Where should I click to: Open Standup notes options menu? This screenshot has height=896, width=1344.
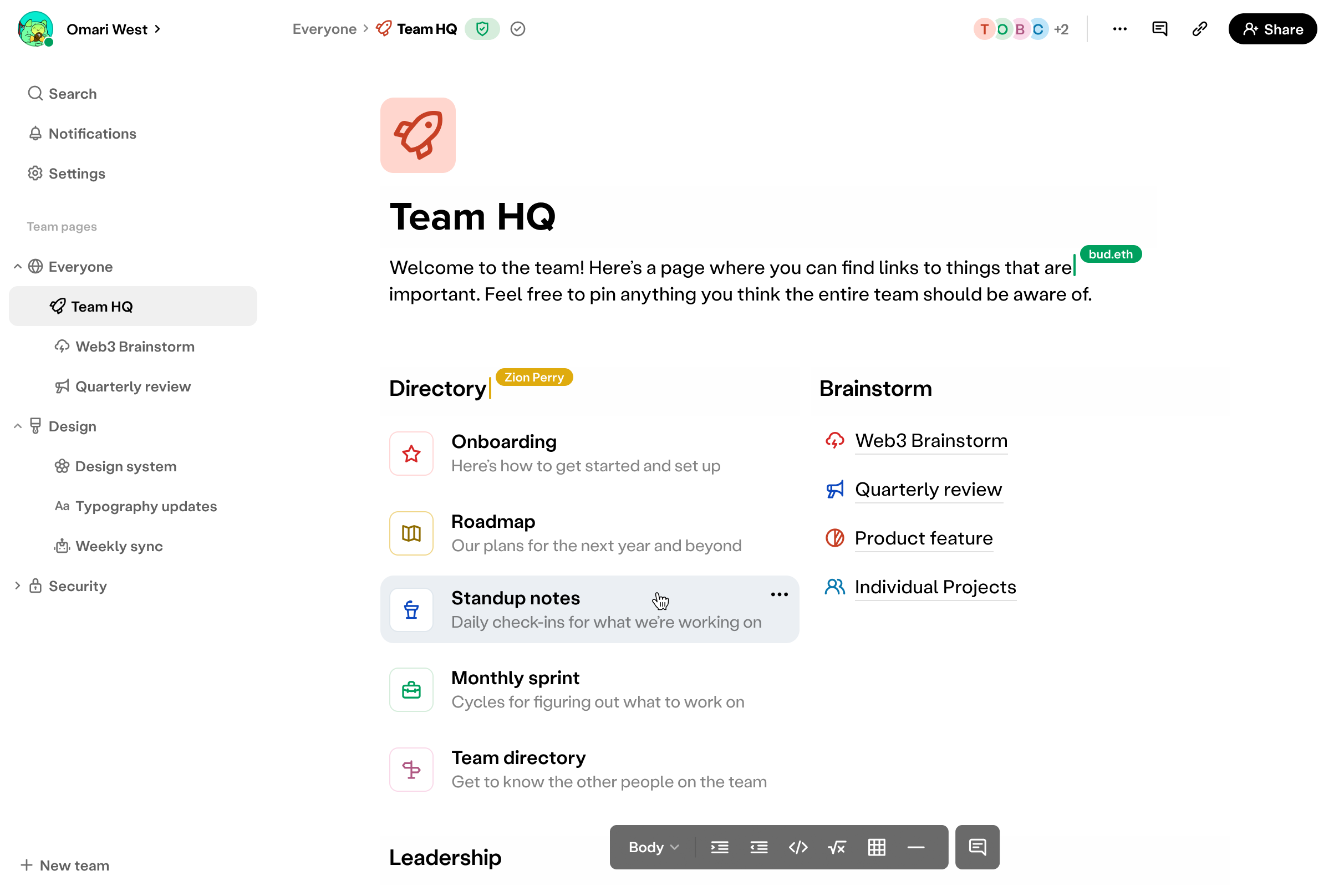779,595
